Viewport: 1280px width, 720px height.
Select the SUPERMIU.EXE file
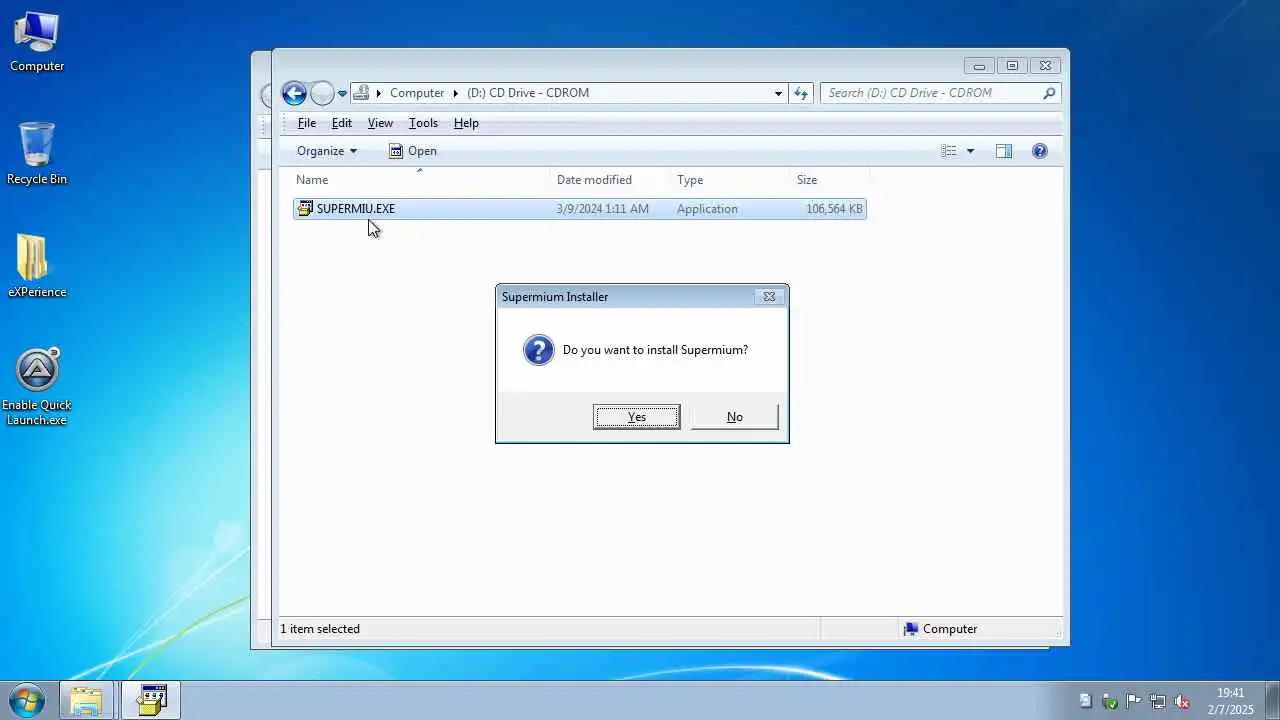pos(579,209)
